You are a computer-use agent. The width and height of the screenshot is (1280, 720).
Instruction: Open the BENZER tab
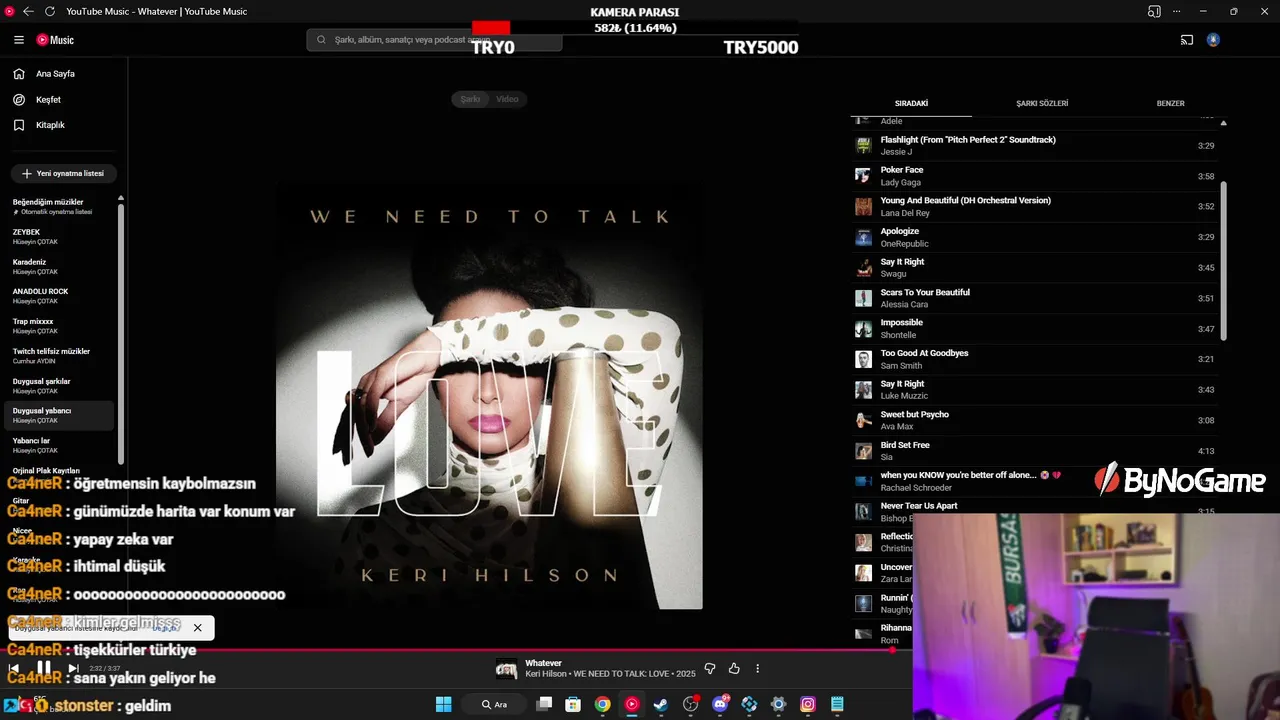click(1170, 104)
